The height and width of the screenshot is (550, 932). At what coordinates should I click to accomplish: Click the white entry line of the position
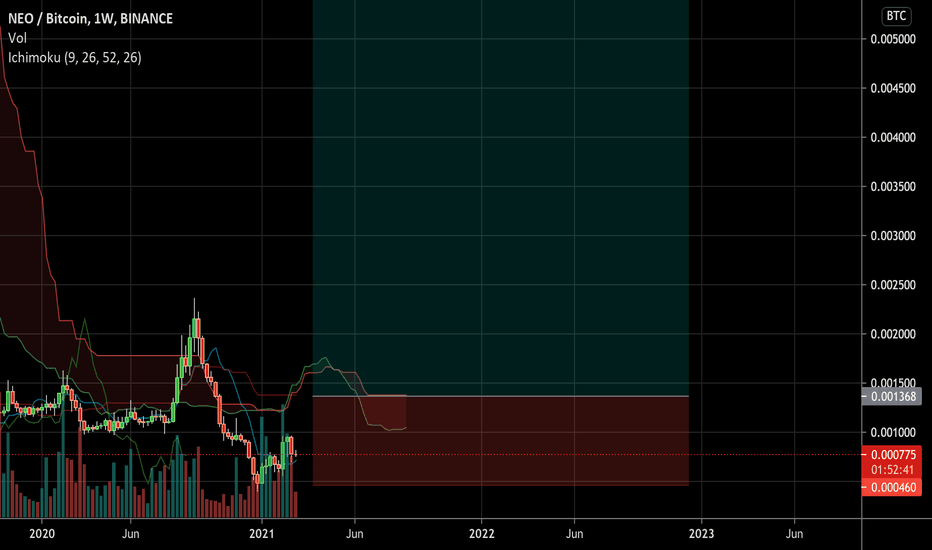click(x=500, y=396)
